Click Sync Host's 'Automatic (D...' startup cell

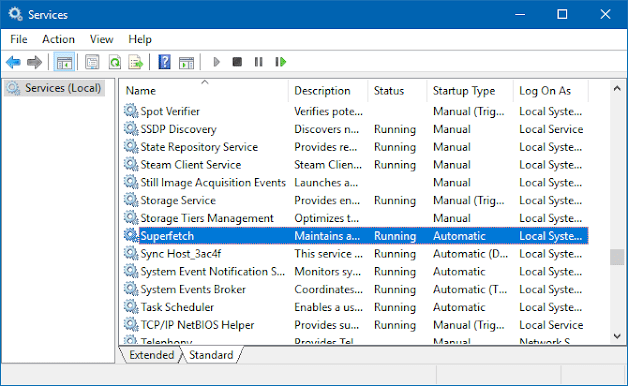click(470, 254)
